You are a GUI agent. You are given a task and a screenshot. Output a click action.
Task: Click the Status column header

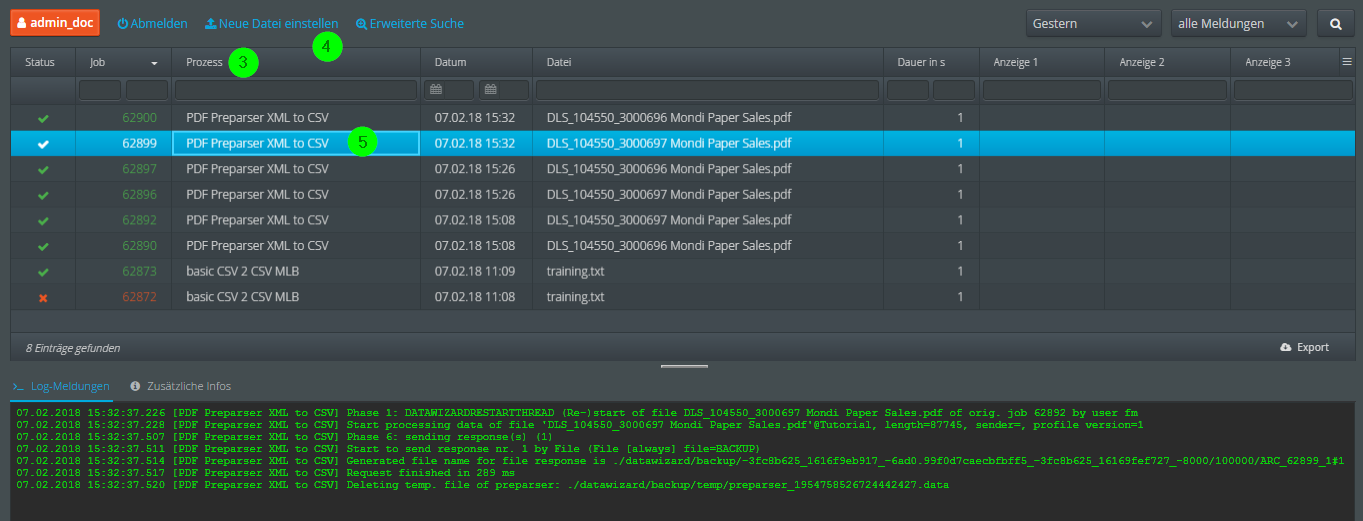43,62
